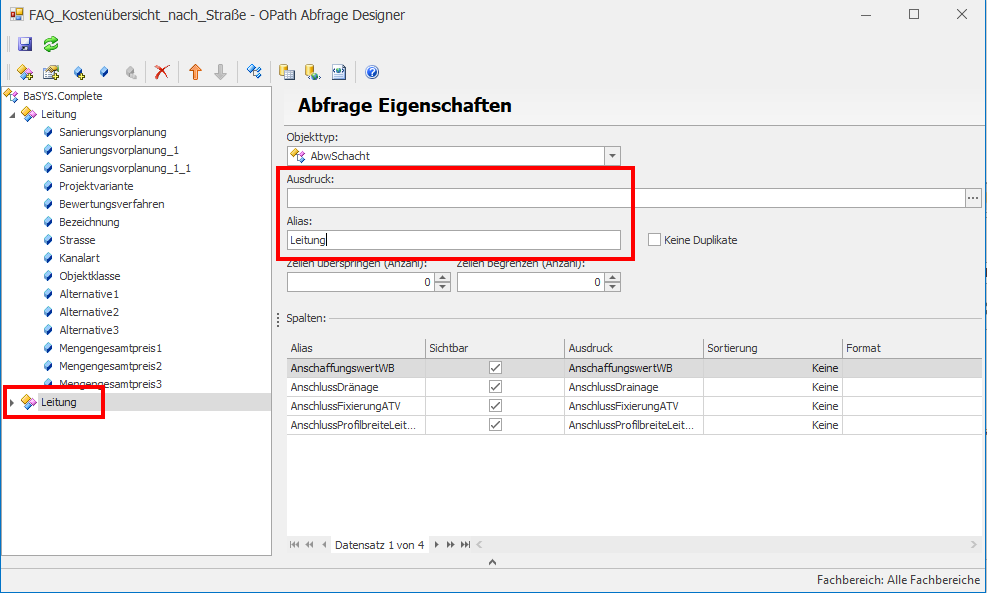The width and height of the screenshot is (987, 593).
Task: Toggle Sichtbar checkbox for AnschlussFixierungATV row
Action: click(x=495, y=406)
